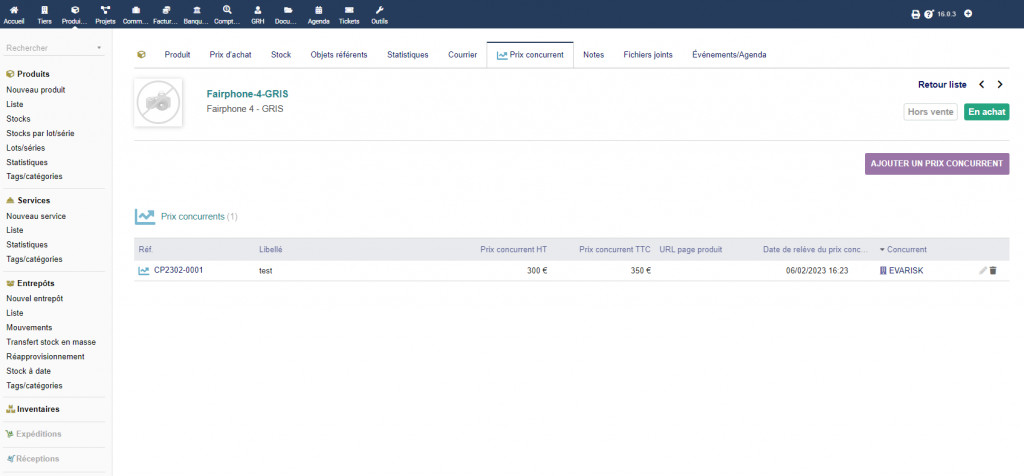Sort by Date de relève column
Viewport: 1024px width, 476px height.
(816, 249)
